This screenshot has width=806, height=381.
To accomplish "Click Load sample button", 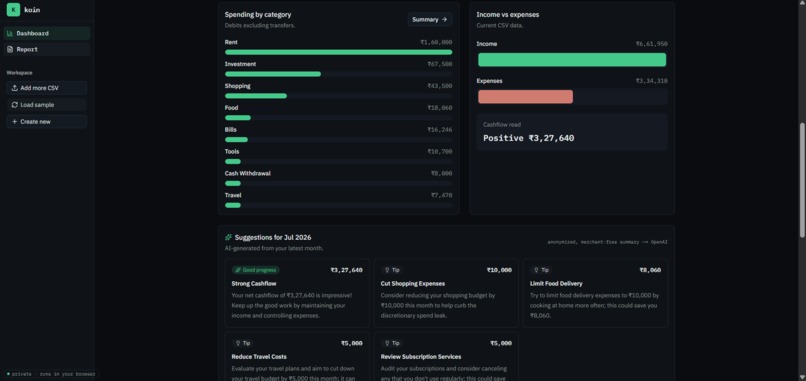I will (x=47, y=105).
